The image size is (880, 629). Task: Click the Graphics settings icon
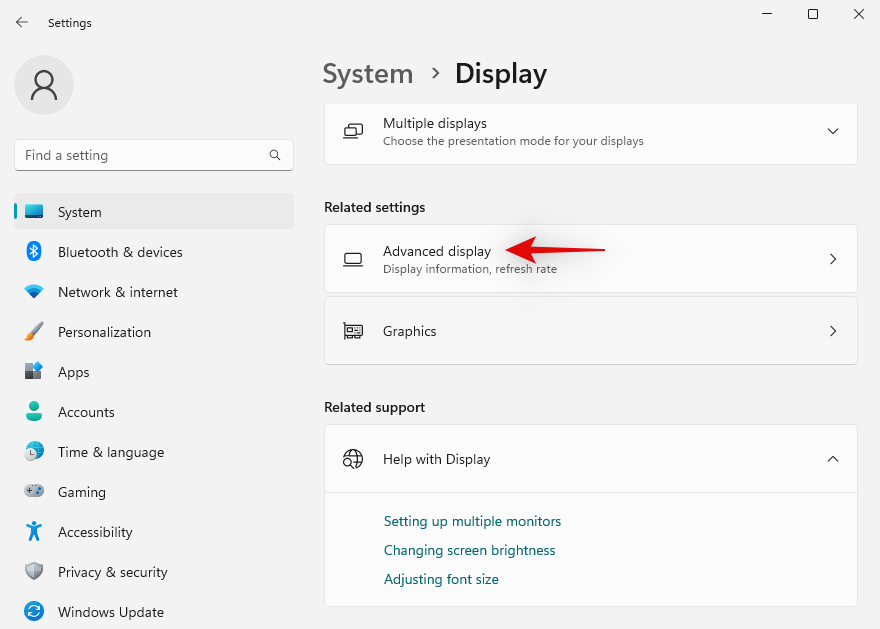353,331
